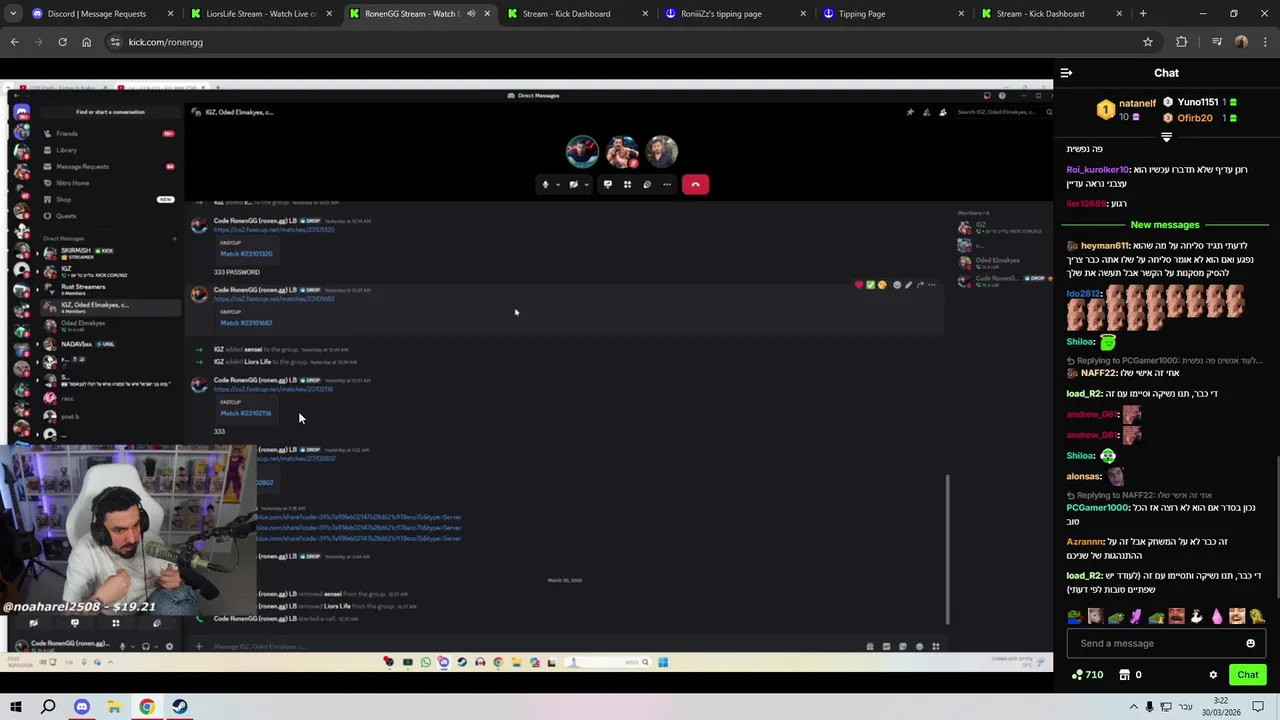This screenshot has width=1280, height=720.
Task: Open Match #23102116 link
Action: click(x=246, y=413)
